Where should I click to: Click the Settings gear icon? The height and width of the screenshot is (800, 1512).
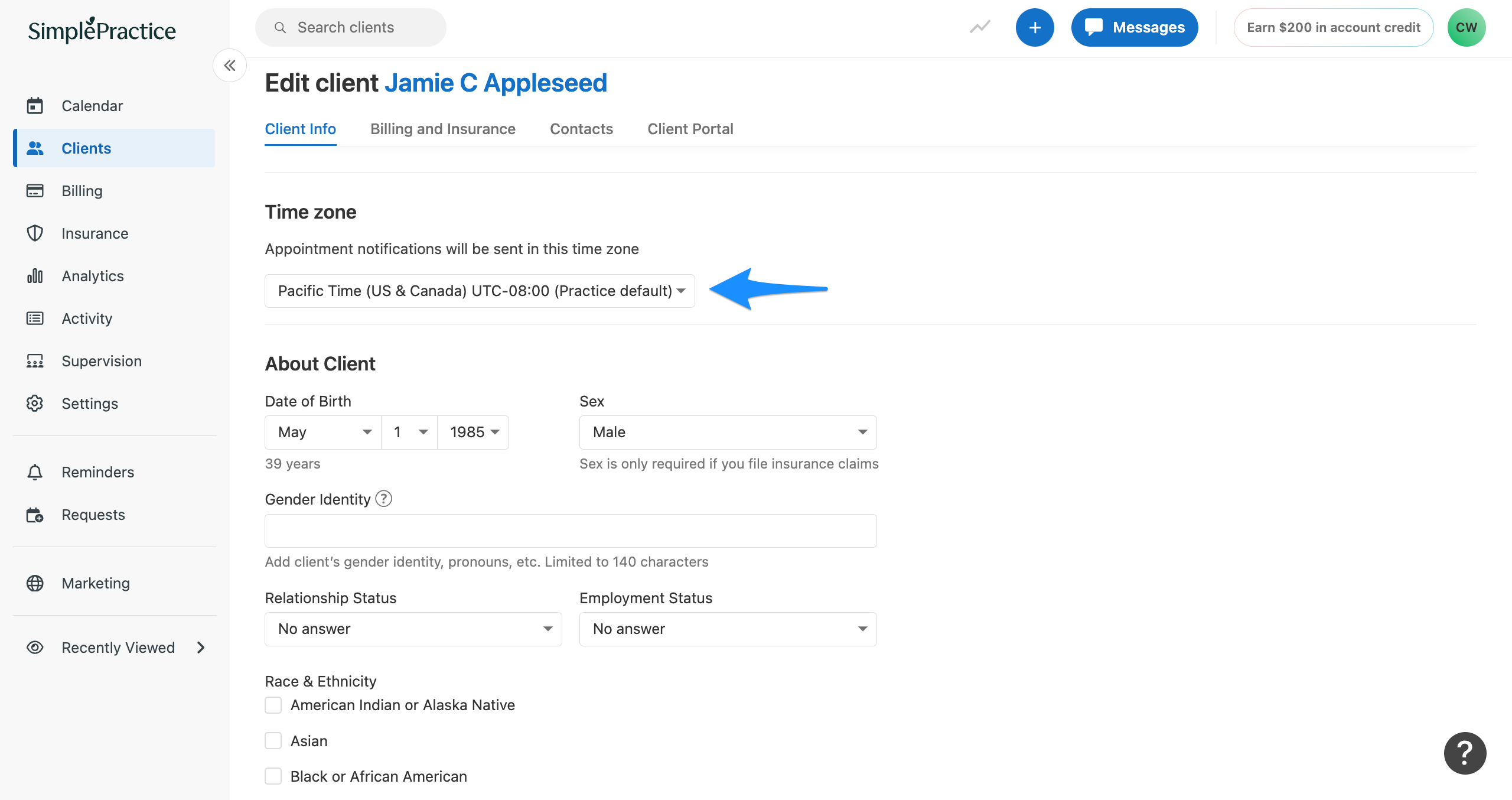click(35, 404)
